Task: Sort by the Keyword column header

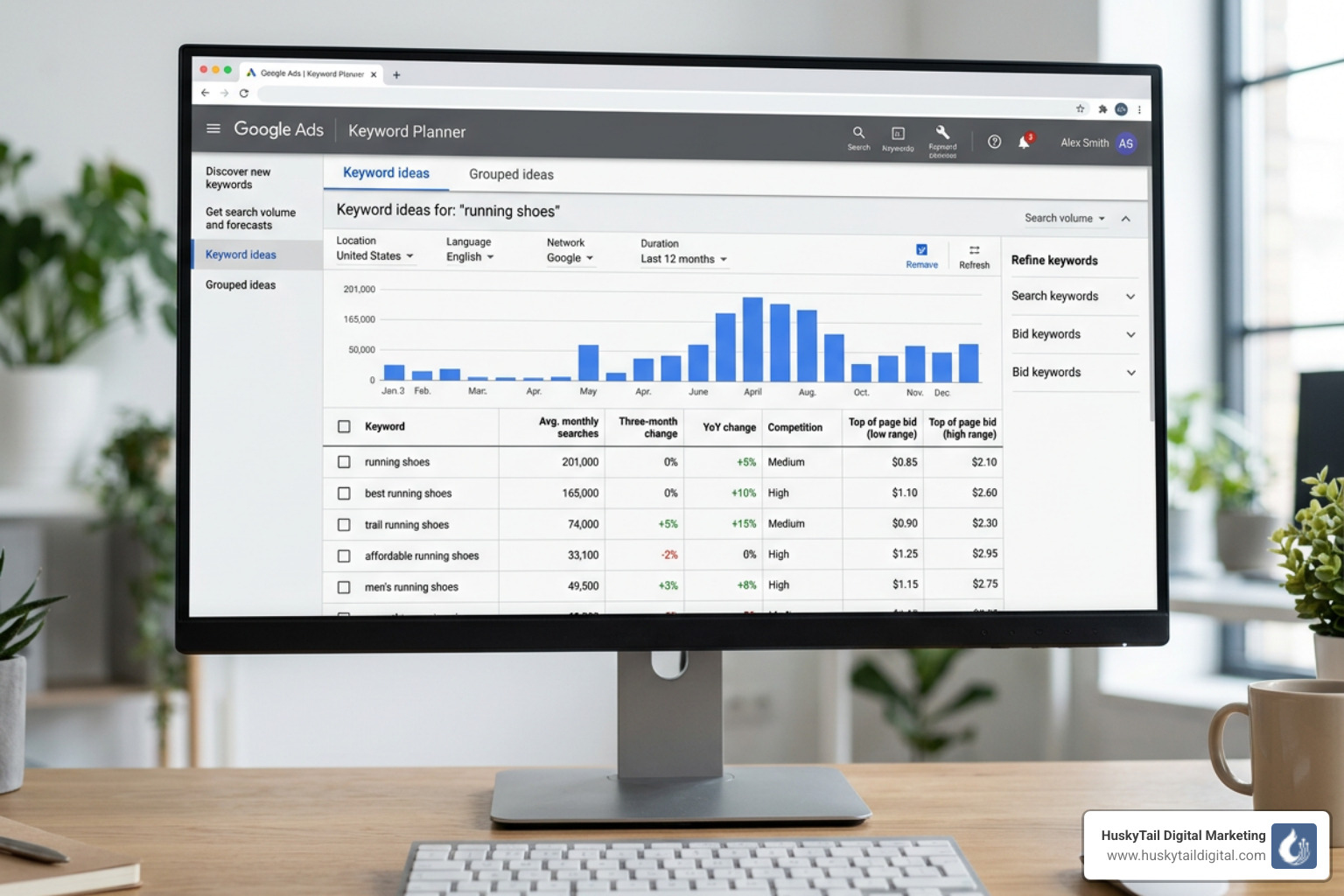Action: 384,427
